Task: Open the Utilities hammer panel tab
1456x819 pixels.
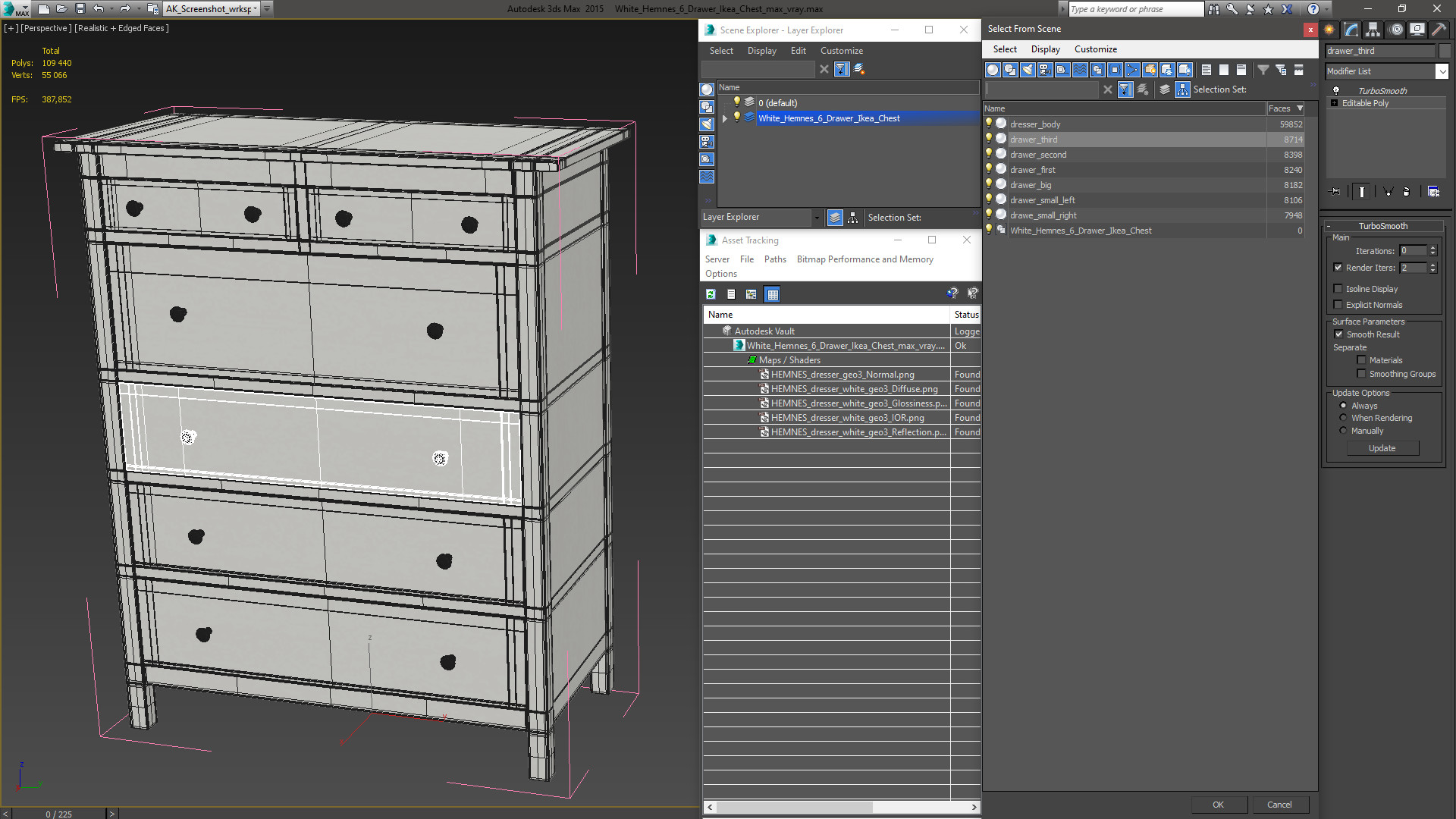Action: pyautogui.click(x=1439, y=30)
